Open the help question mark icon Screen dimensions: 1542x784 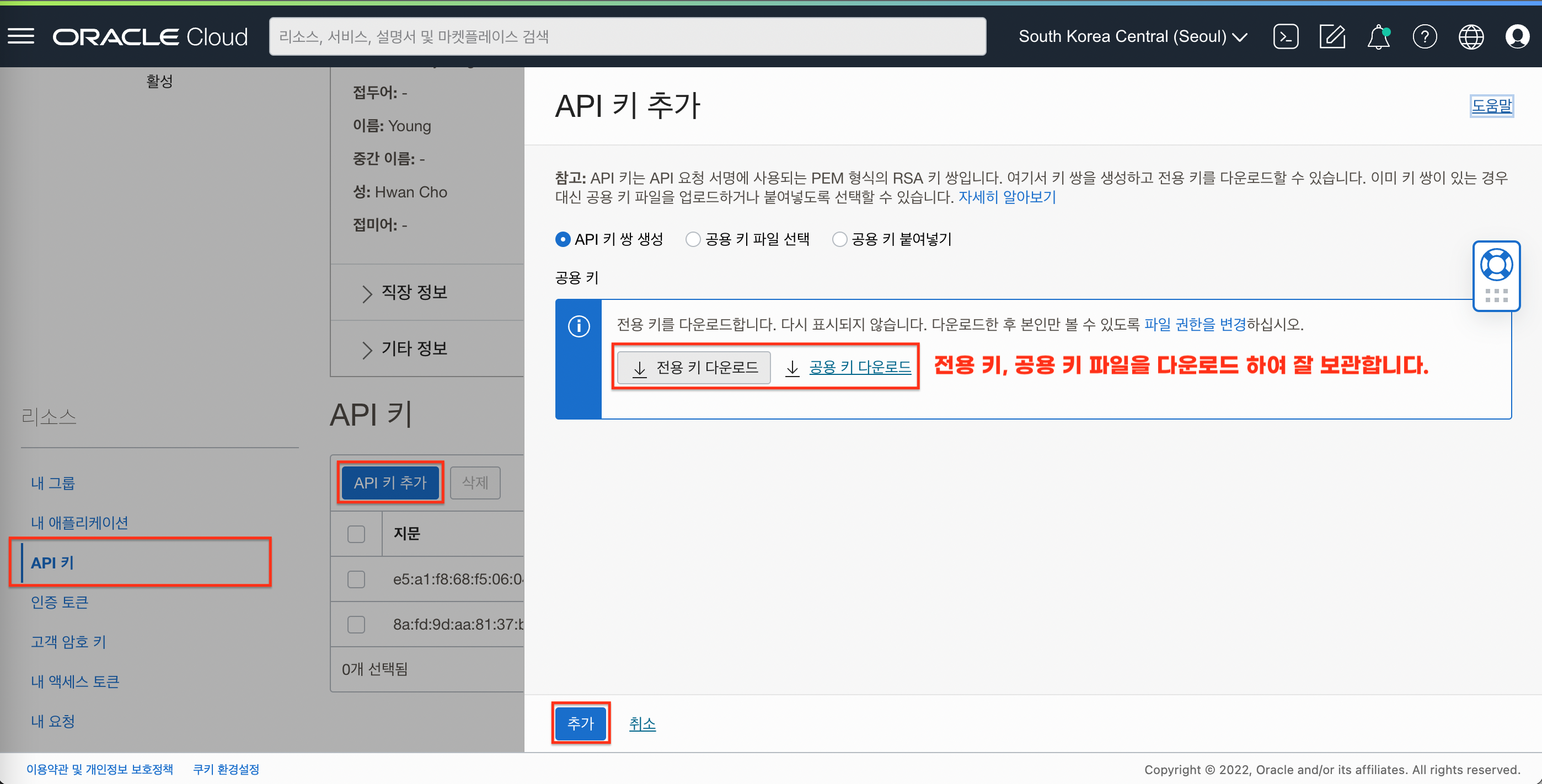1425,36
